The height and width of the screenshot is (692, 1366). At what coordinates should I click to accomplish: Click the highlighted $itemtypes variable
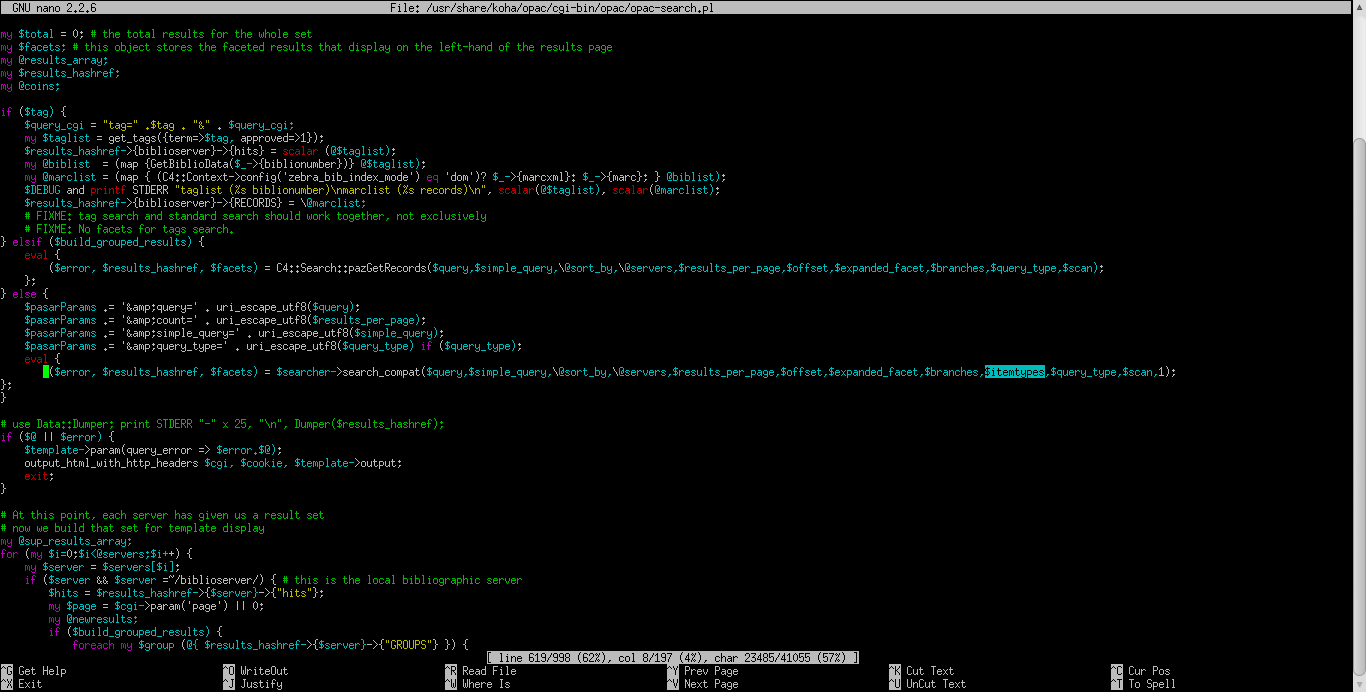[1014, 372]
